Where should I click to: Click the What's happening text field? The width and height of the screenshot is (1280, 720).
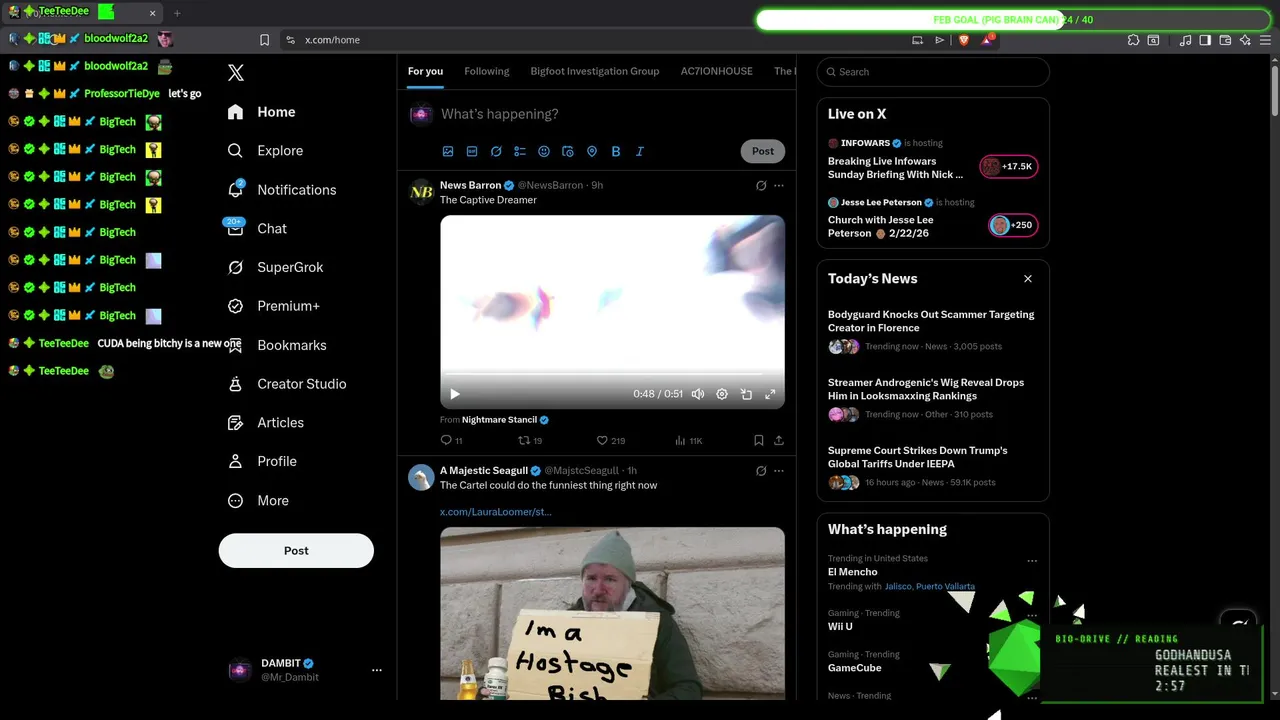point(612,114)
